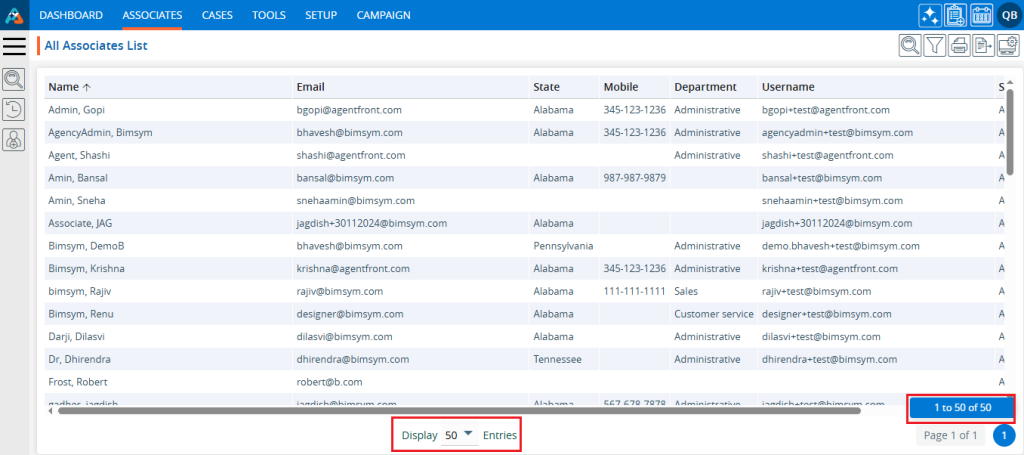Switch to the DASHBOARD tab
The image size is (1024, 455).
71,15
